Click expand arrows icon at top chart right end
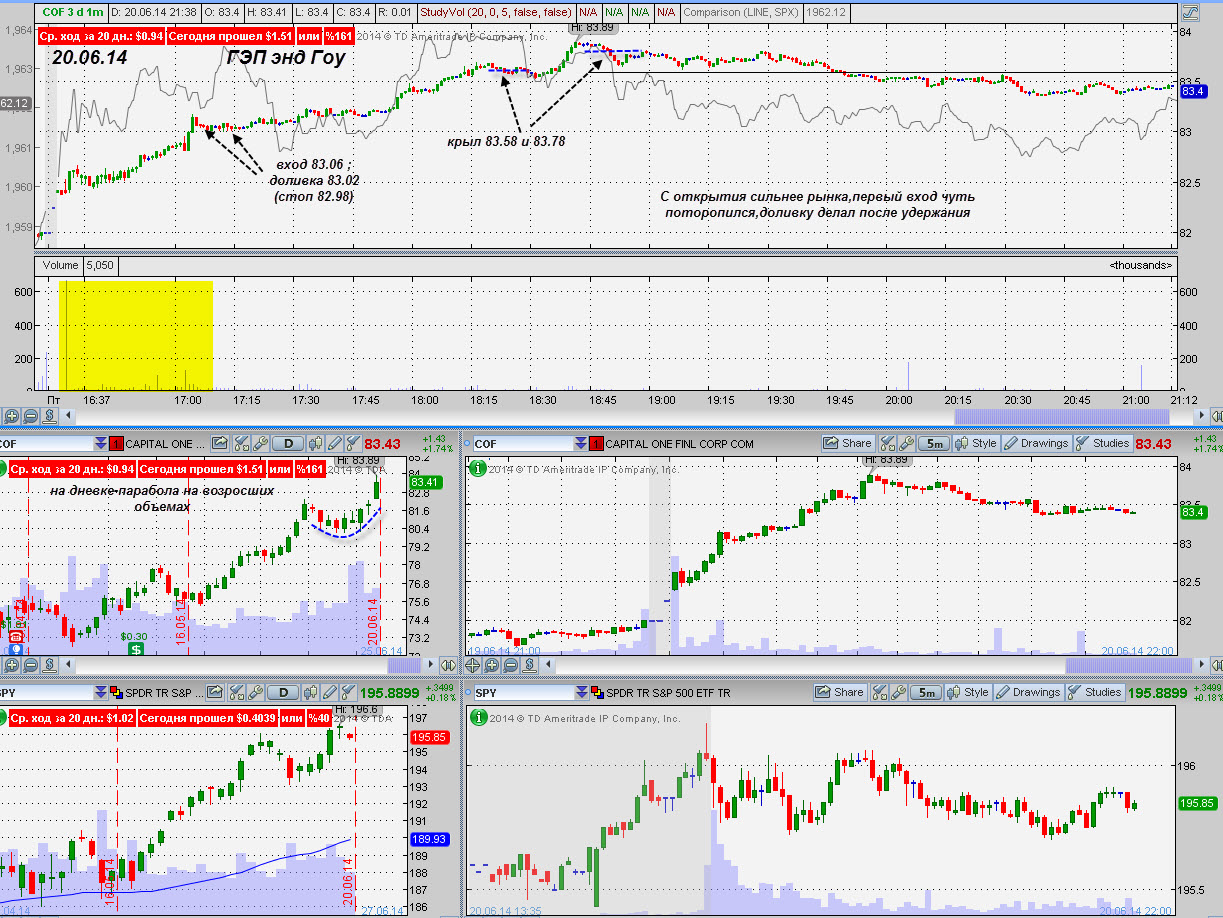Viewport: 1223px width, 918px height. (1216, 415)
